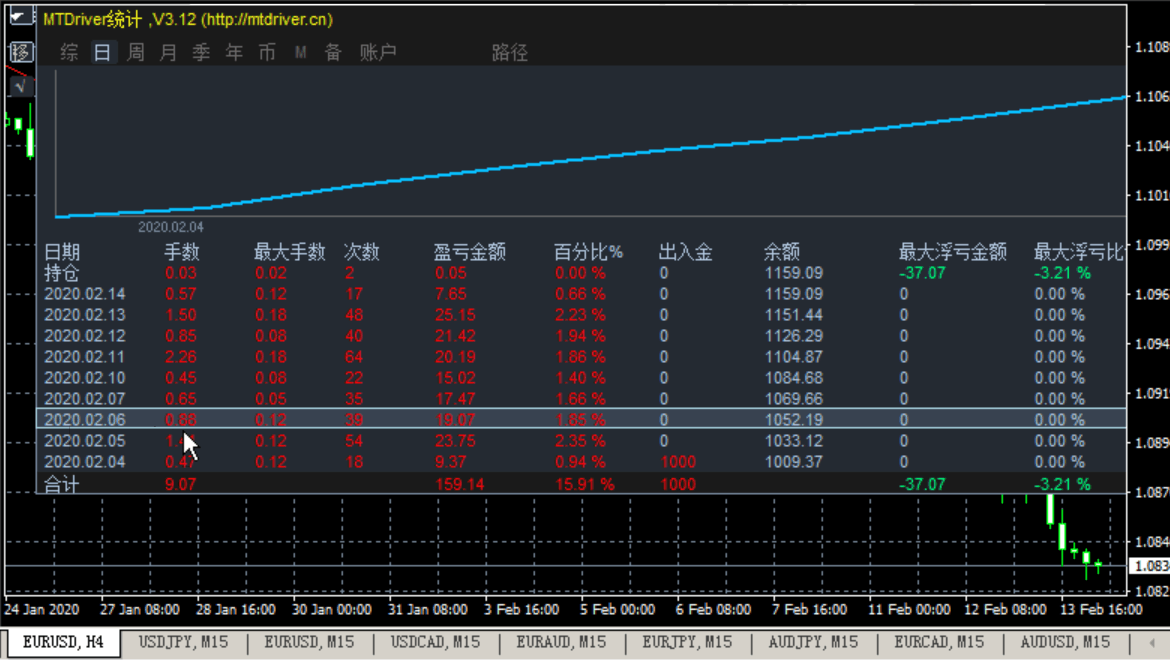
Task: Switch to the EURJPY,M15 chart tab
Action: click(687, 642)
